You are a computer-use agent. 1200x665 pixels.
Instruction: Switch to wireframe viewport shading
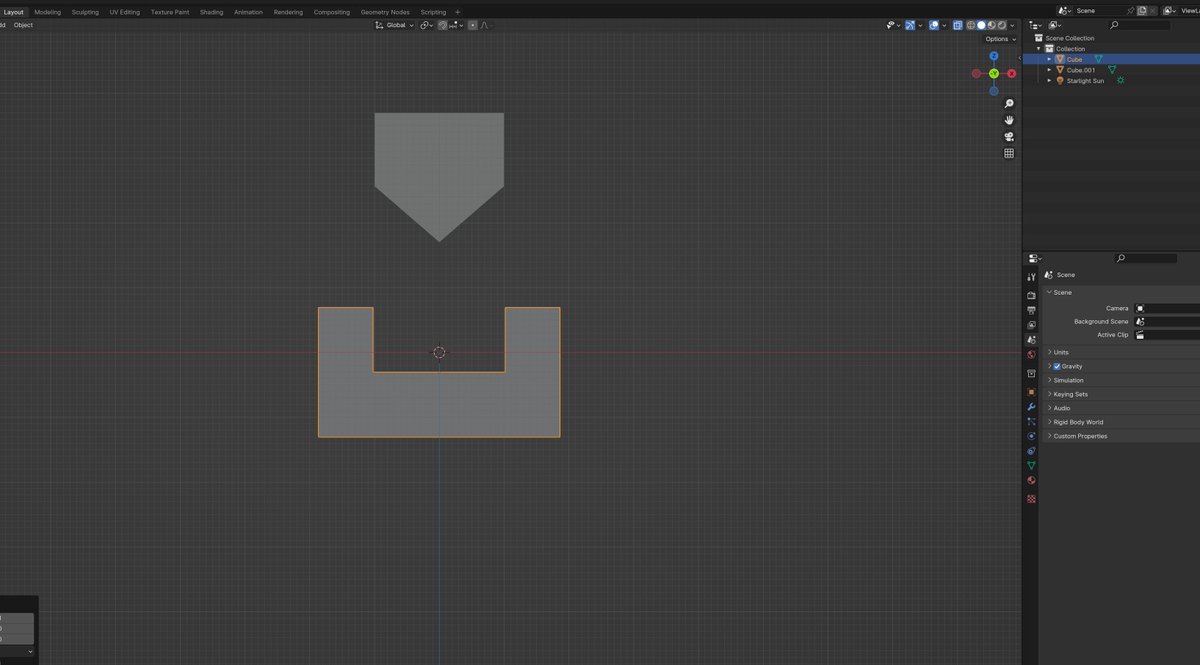coord(970,24)
